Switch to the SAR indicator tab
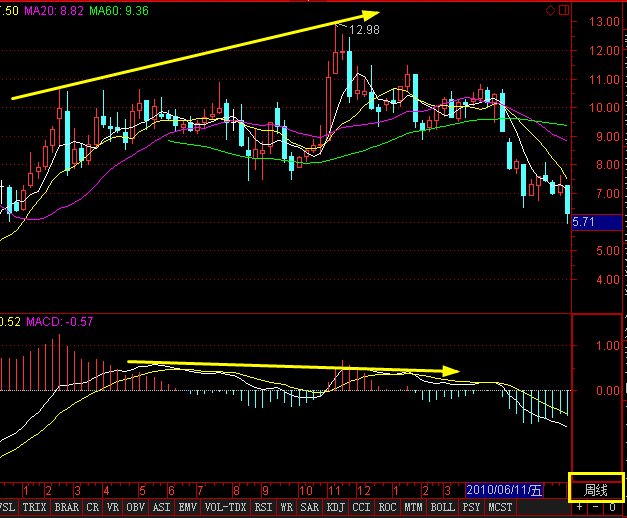This screenshot has height=518, width=627. (x=309, y=508)
